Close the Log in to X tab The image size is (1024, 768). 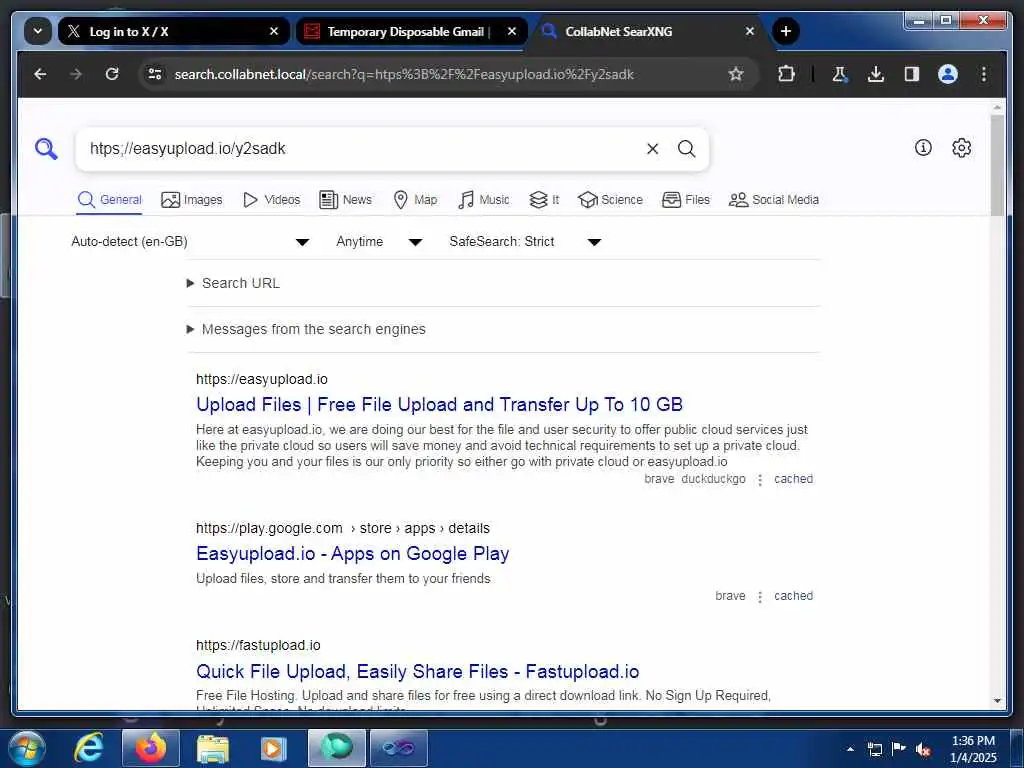click(274, 31)
